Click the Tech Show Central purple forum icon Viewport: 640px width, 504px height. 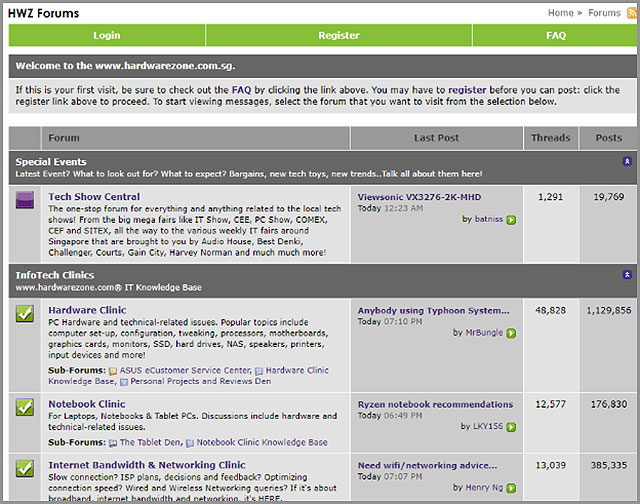click(26, 200)
